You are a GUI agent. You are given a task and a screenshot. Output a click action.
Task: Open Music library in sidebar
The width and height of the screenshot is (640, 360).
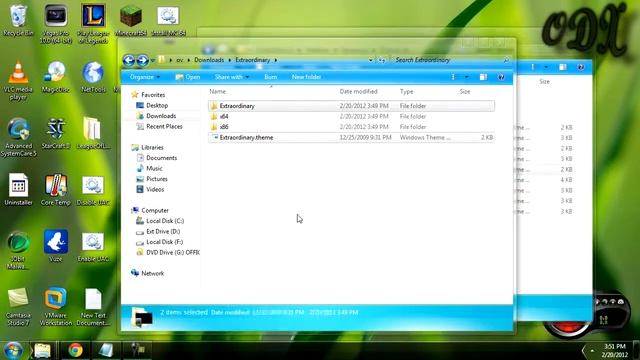click(x=149, y=169)
